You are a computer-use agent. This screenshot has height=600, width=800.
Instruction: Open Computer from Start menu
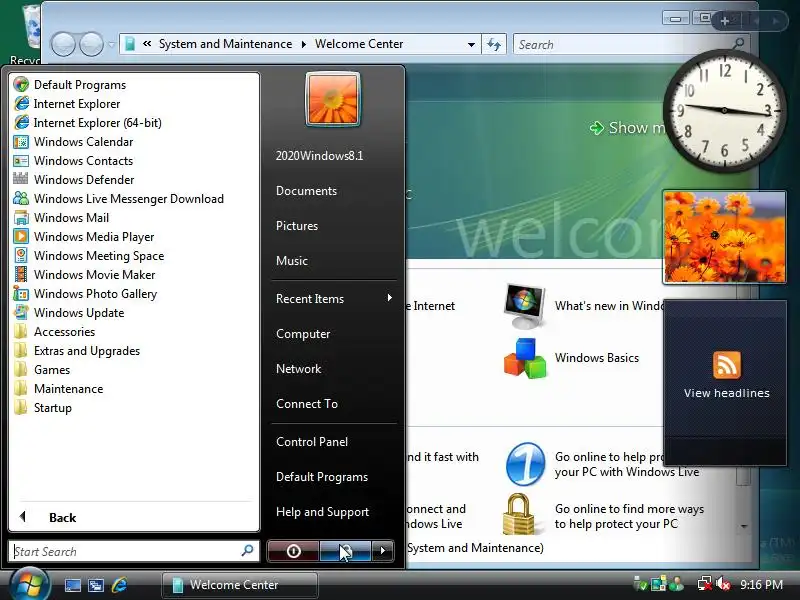tap(303, 334)
